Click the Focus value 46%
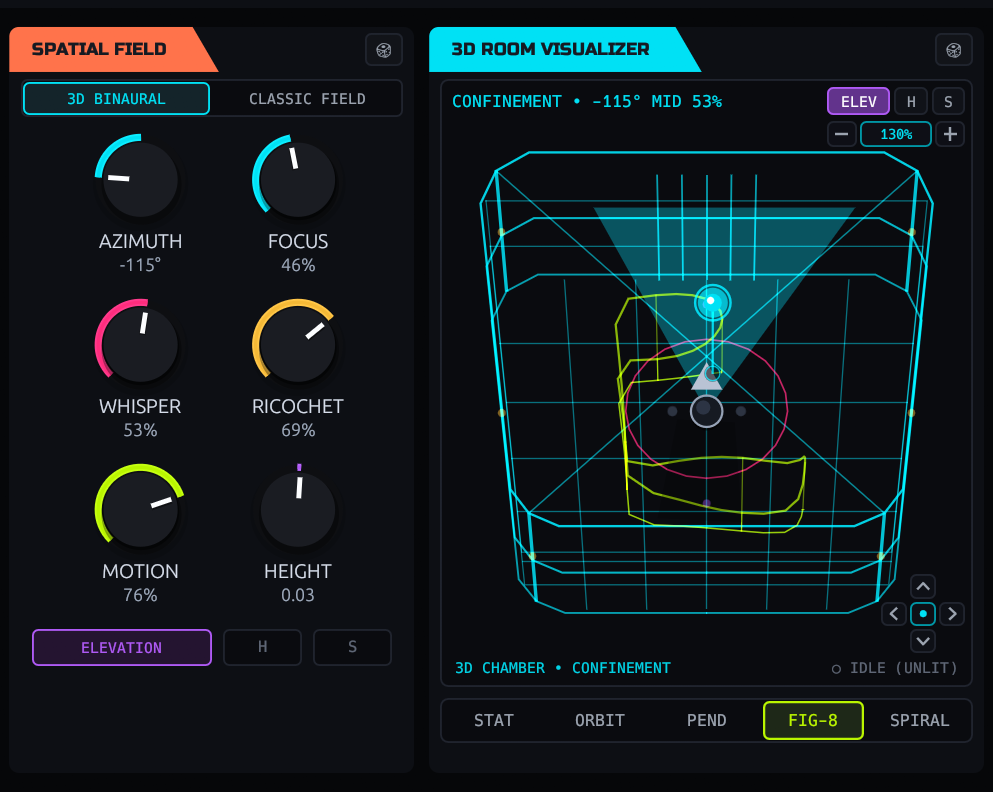Screen dimensions: 993x792 (298, 265)
